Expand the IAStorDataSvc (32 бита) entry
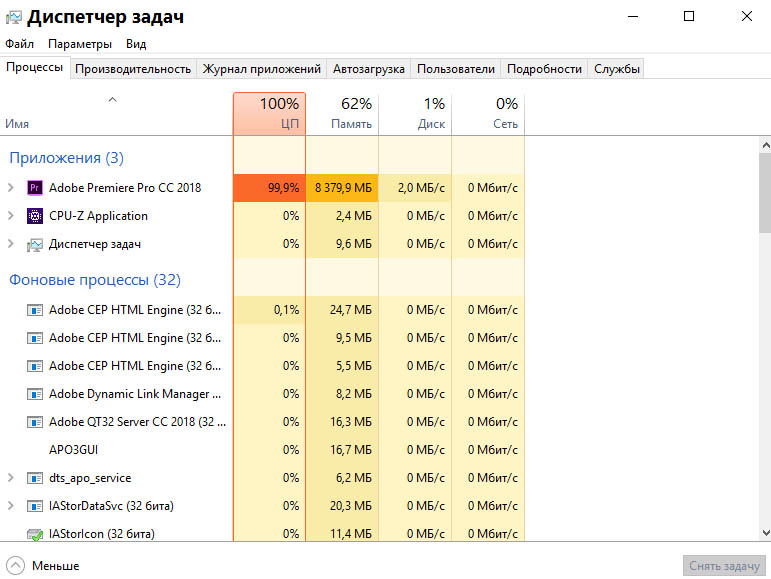The height and width of the screenshot is (579, 771). coord(11,506)
